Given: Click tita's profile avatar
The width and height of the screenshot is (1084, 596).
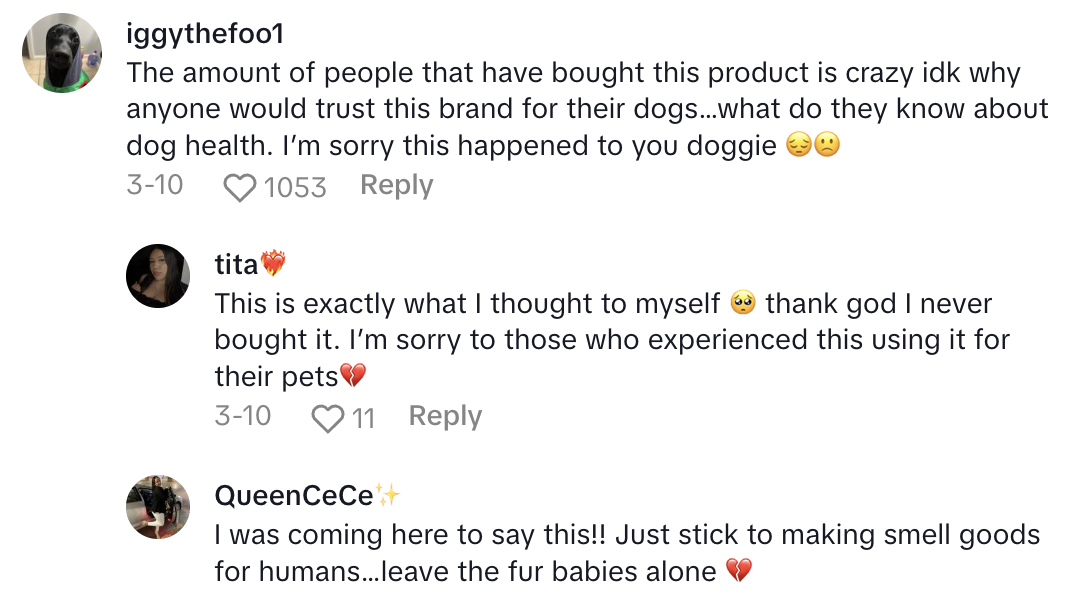Looking at the screenshot, I should [158, 276].
